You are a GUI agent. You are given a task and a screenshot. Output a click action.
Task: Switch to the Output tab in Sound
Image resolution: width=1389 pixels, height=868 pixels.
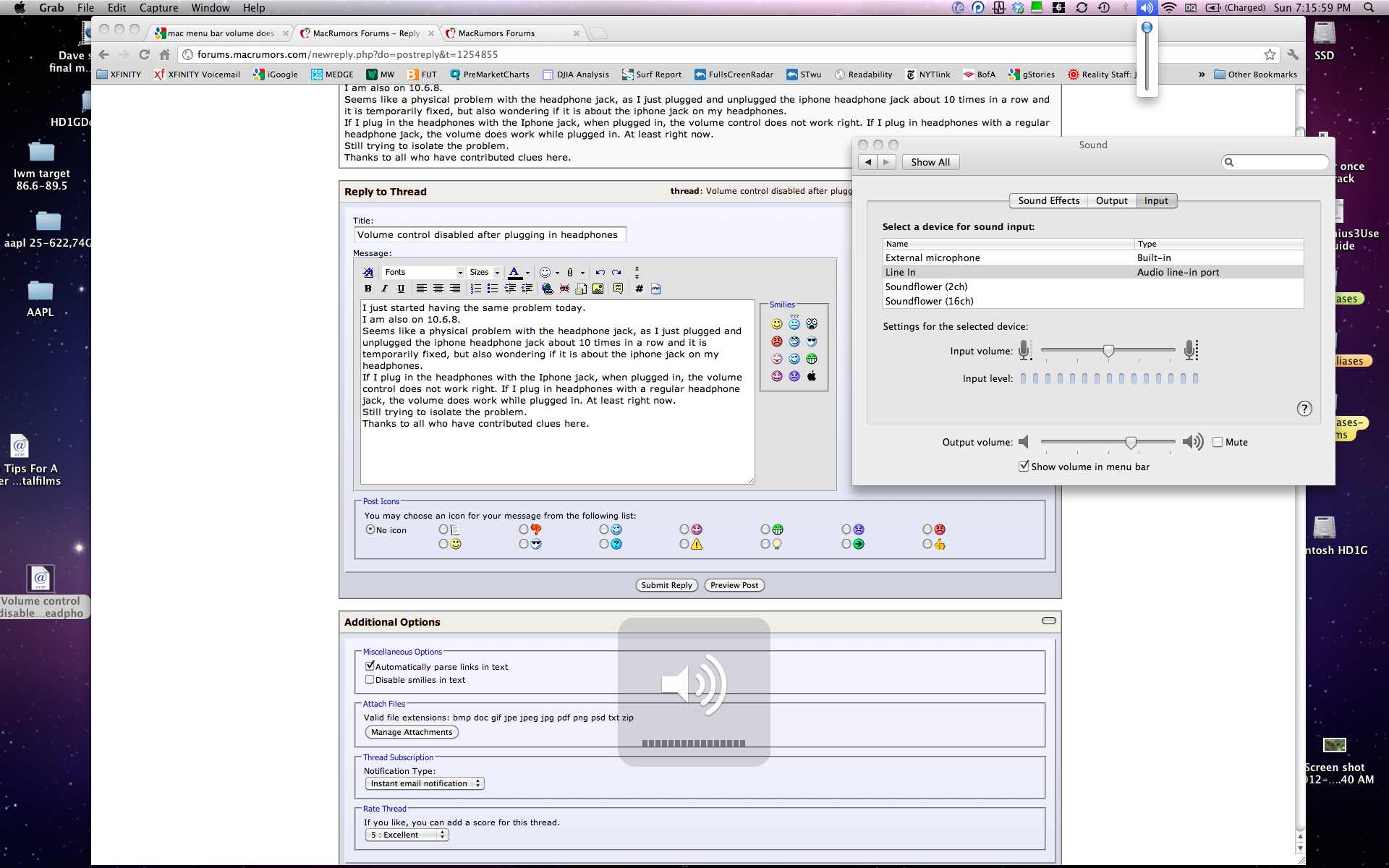point(1111,200)
